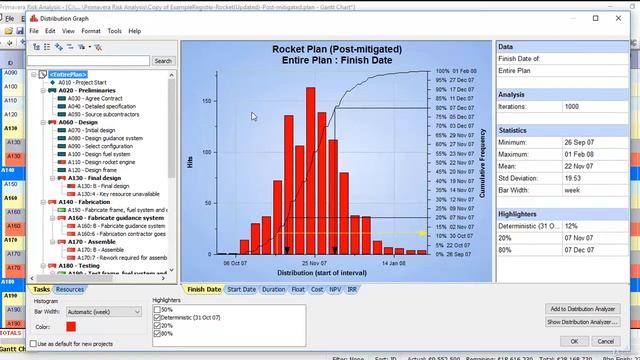
Task: Click the A020 Preliminaries summary bar icon
Action: point(52,91)
